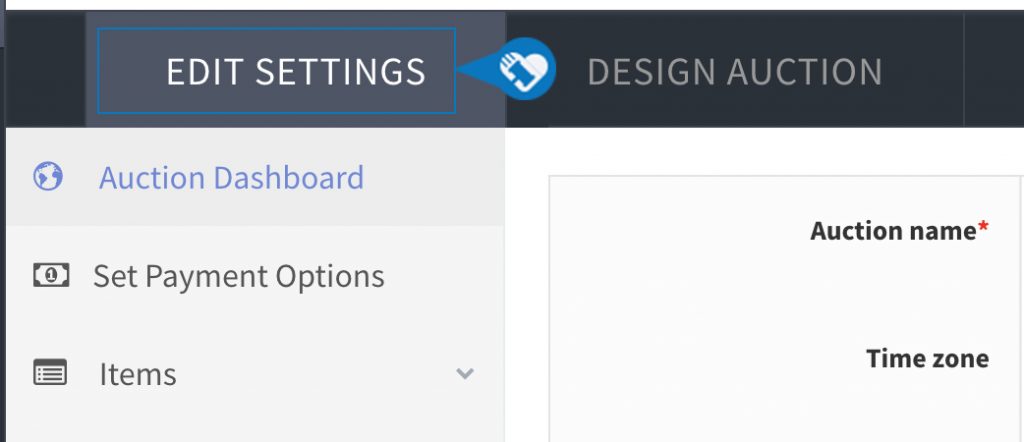Click the dollar bill payment icon
This screenshot has height=442, width=1024.
pyautogui.click(x=51, y=275)
